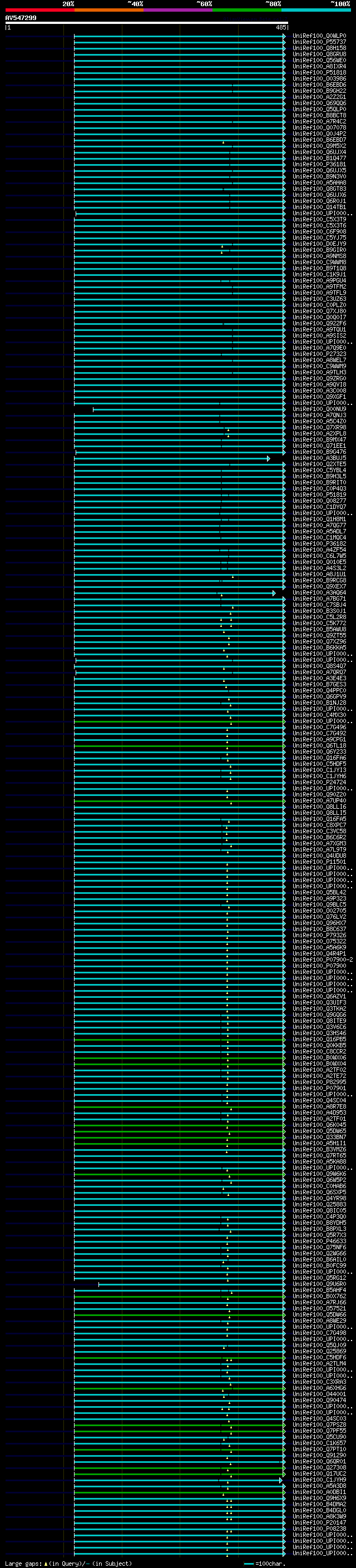Click the AV547299 query name text
The width and height of the screenshot is (356, 1568).
click(21, 18)
